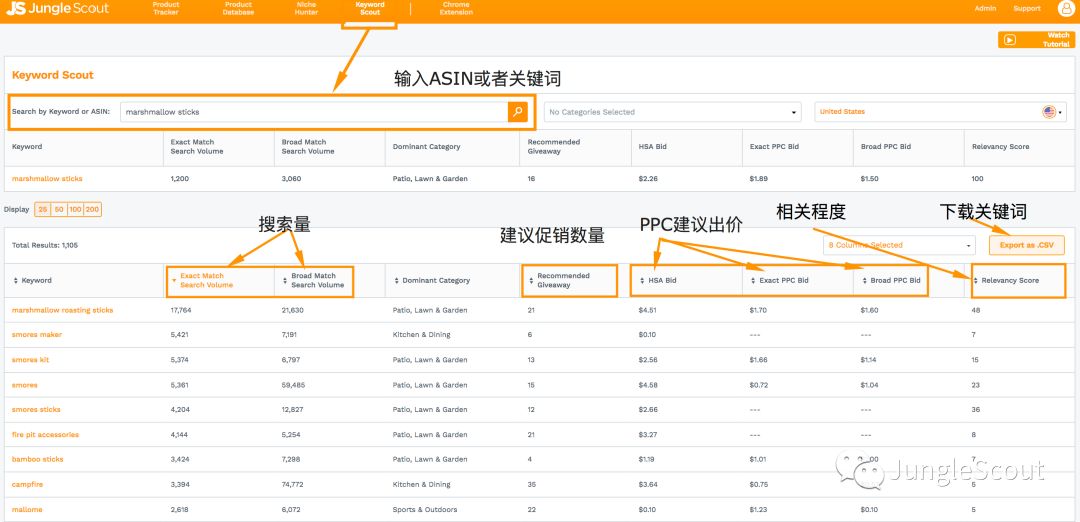Sort by Exact Match Search Volume column
Screen dimensions: 1080x522
coord(207,280)
